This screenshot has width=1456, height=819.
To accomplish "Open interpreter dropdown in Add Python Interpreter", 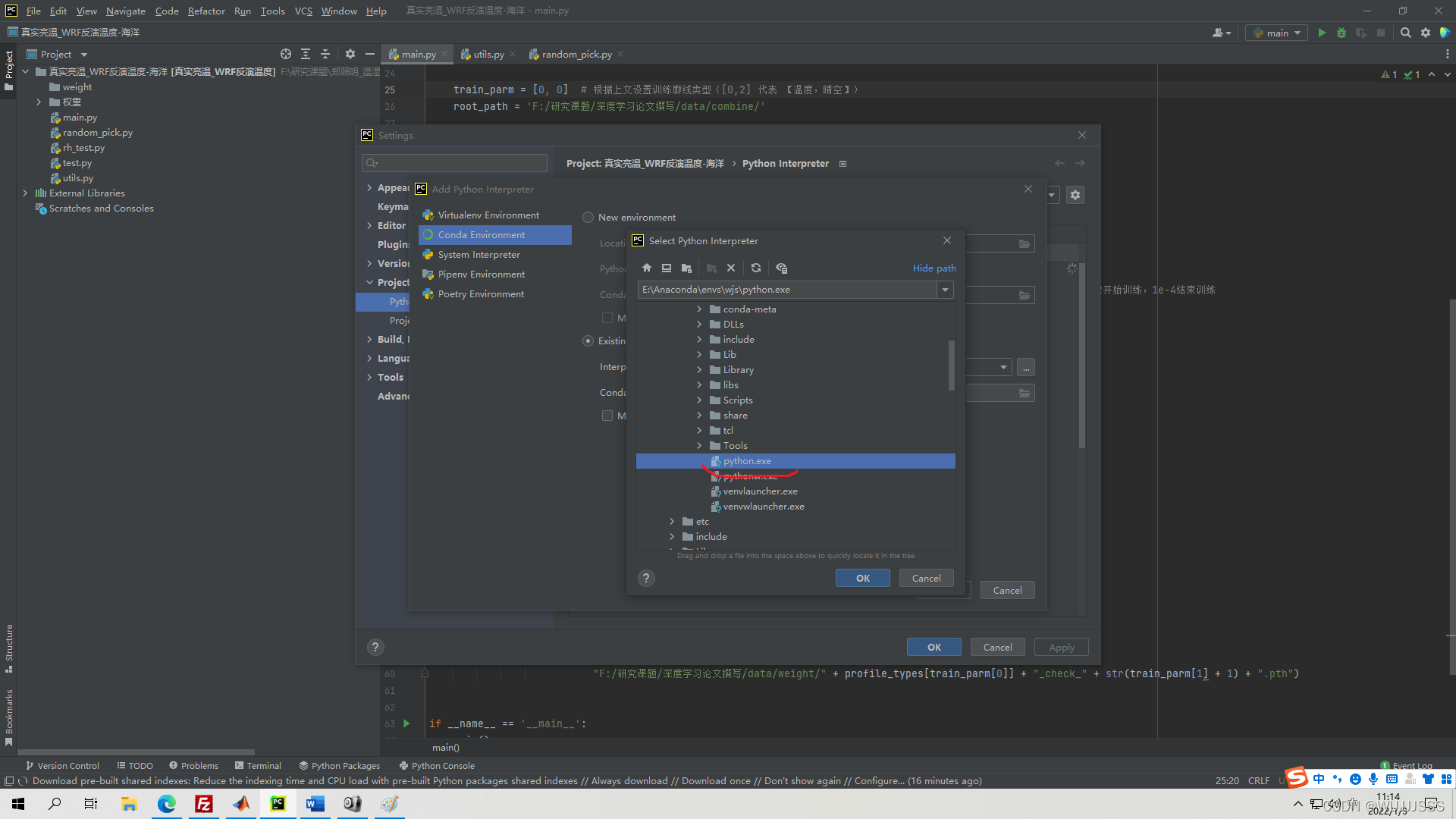I will tap(1003, 368).
